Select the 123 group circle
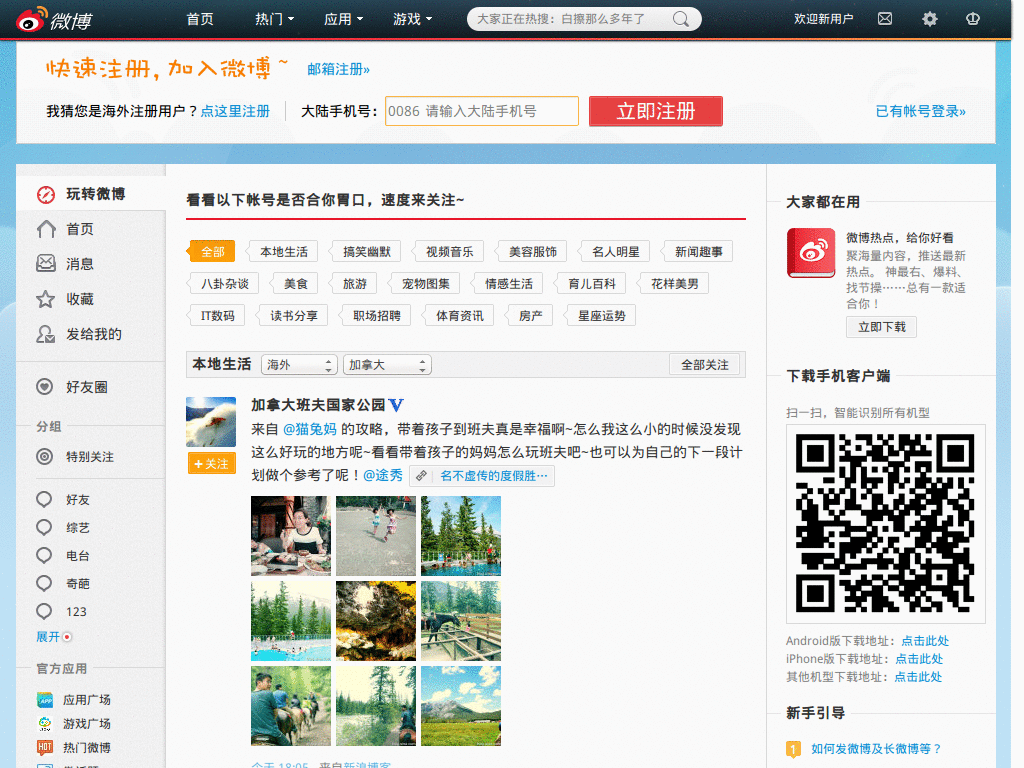 coord(44,611)
